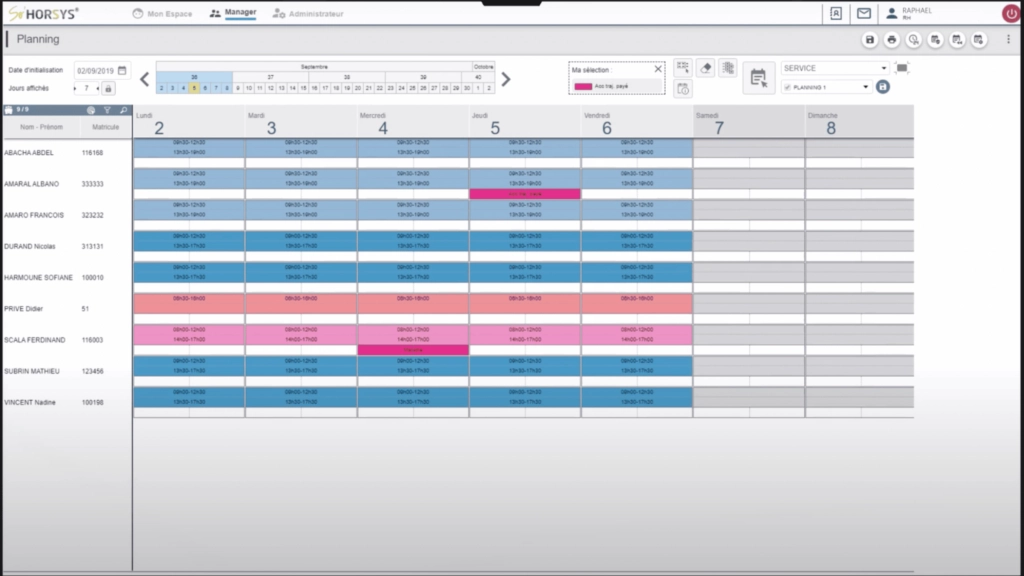Switch to the Mon Espace tab
Image resolution: width=1024 pixels, height=576 pixels.
click(x=162, y=14)
